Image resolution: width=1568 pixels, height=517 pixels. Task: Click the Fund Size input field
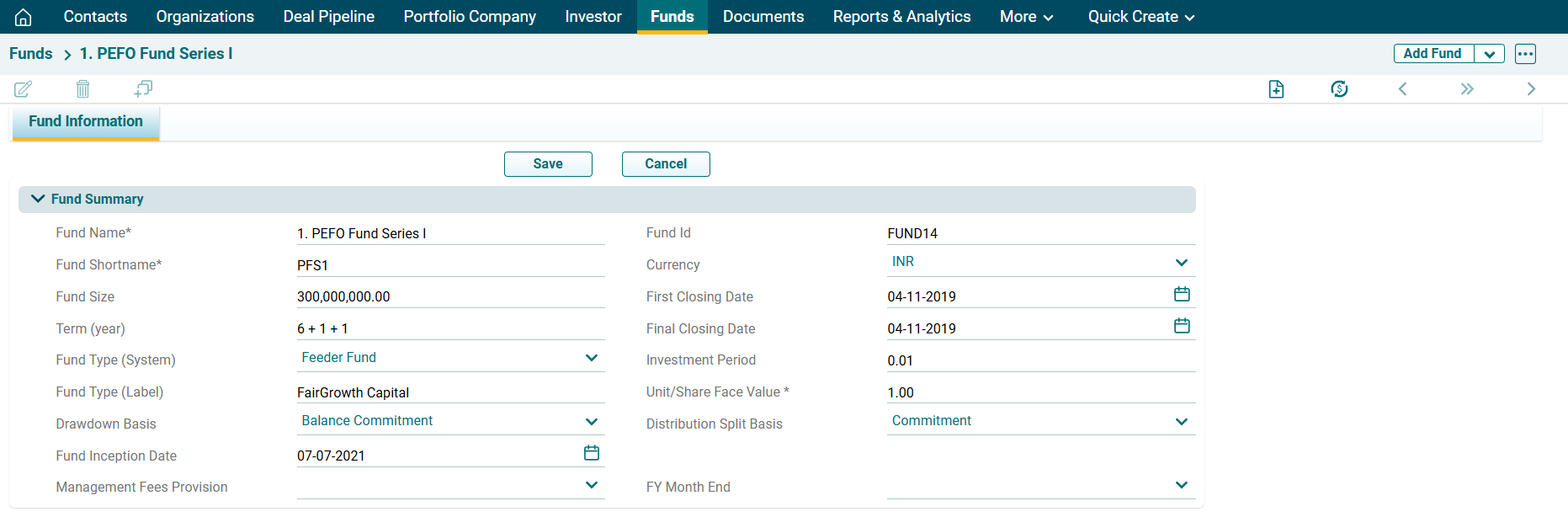(450, 296)
